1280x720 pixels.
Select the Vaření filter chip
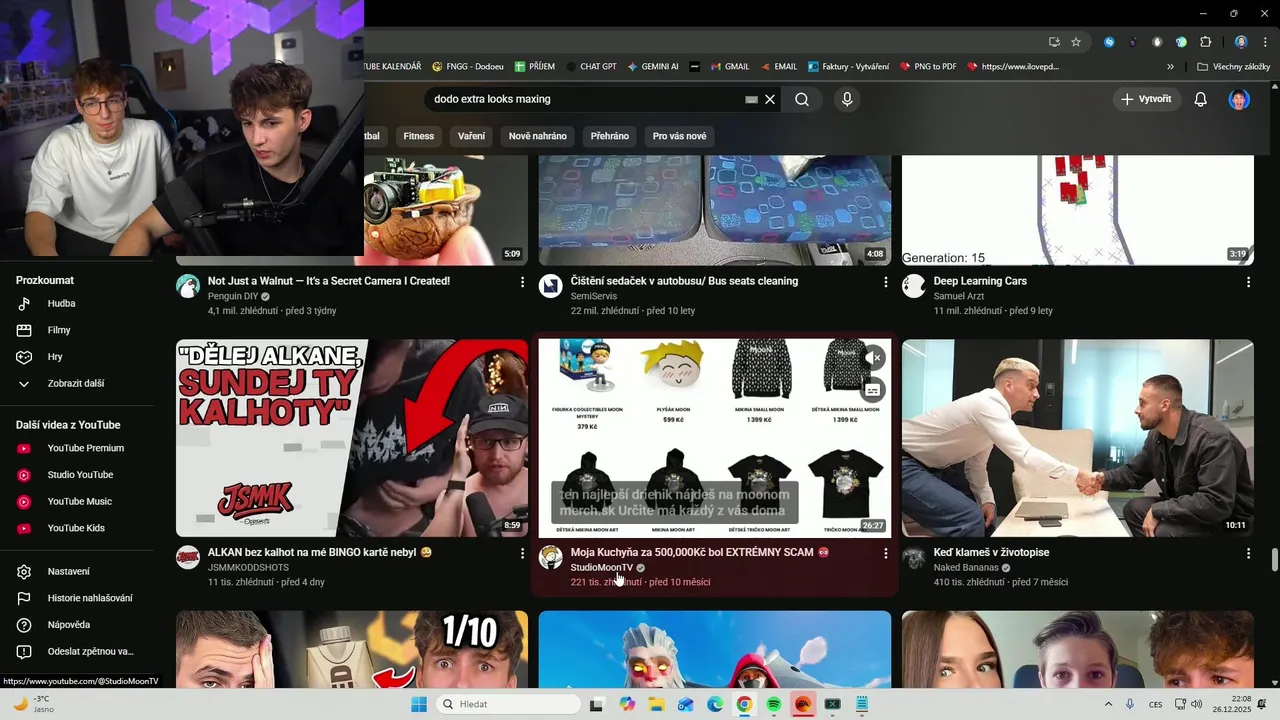click(471, 136)
